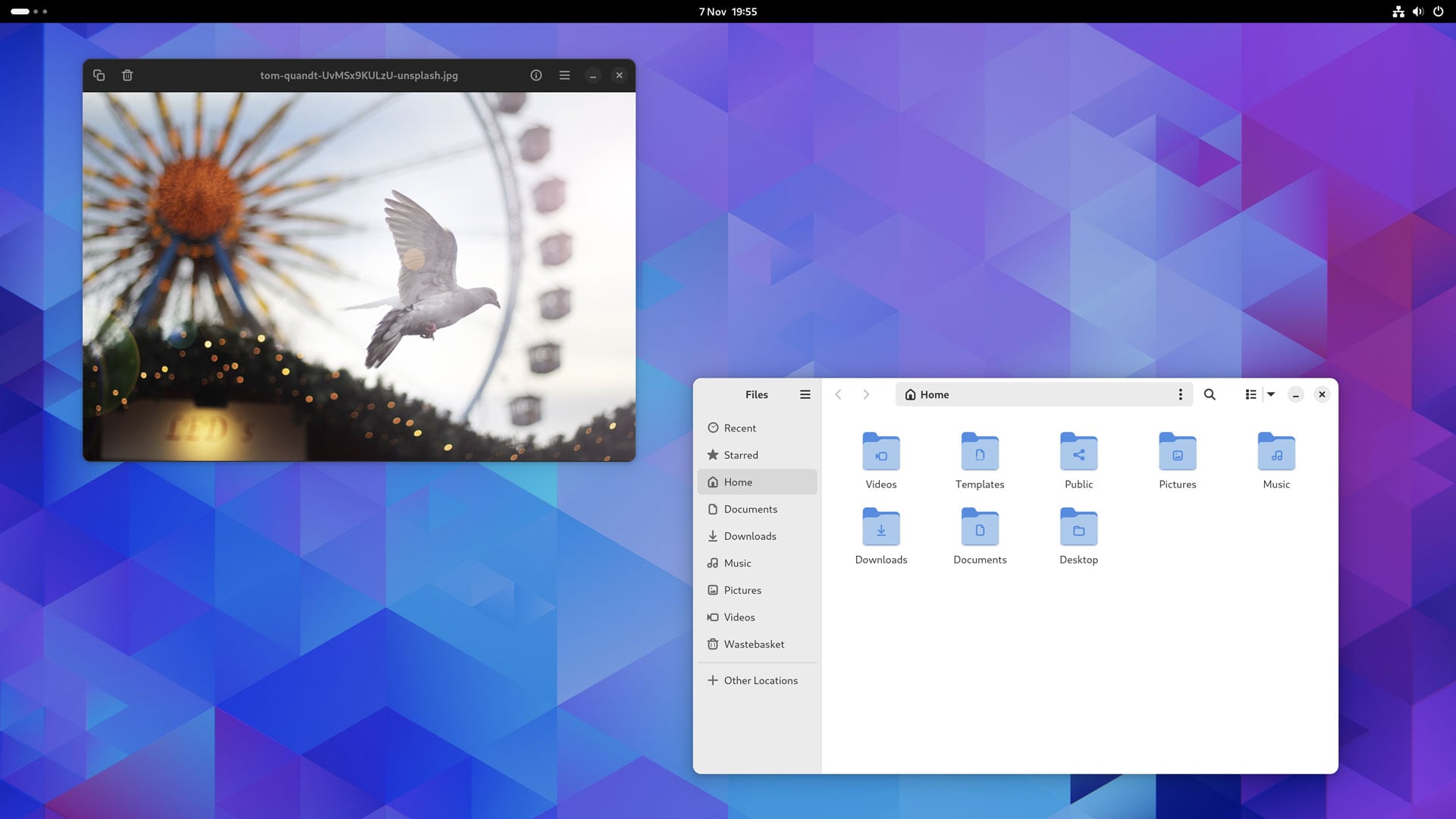Expand the list view sort dropdown in Files
Screen dimensions: 1456x819
click(1271, 394)
